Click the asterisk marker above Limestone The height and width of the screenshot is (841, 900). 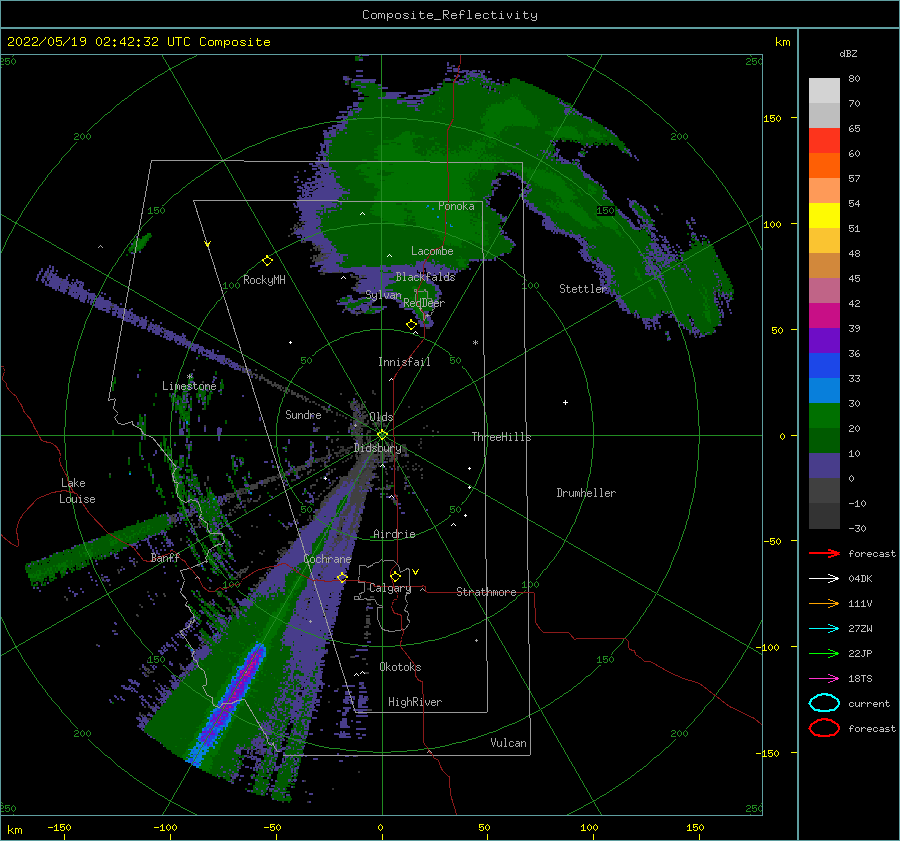(x=190, y=377)
